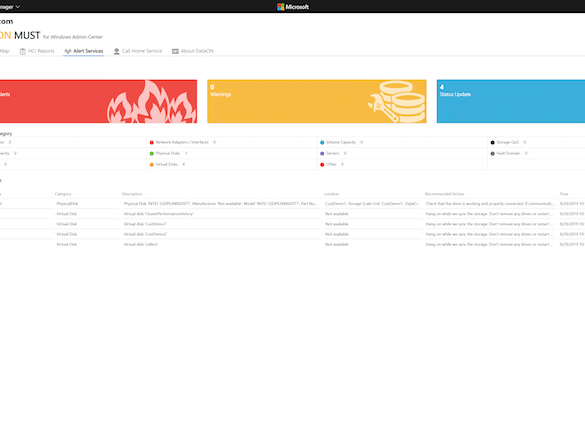This screenshot has height=441, width=585.
Task: Sort by the Location column header
Action: [331, 194]
